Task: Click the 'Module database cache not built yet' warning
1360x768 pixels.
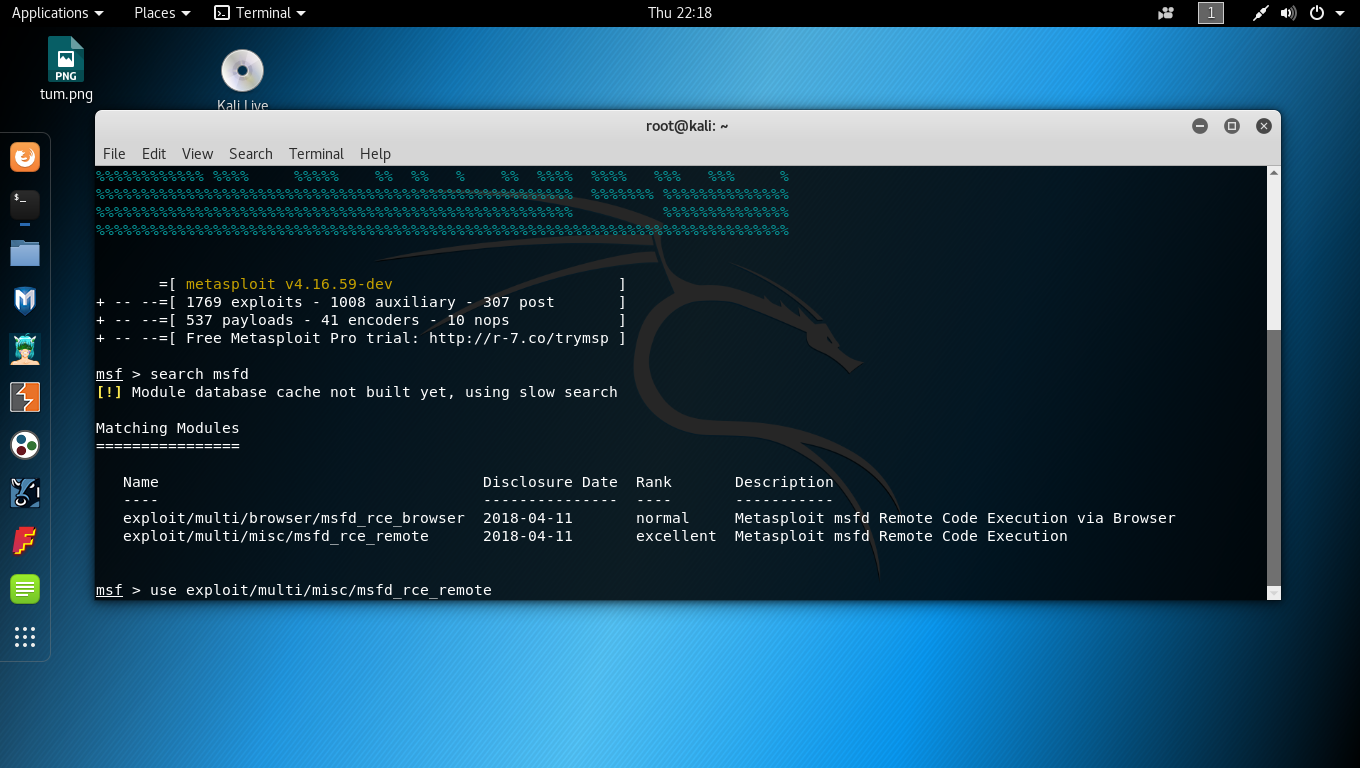Action: [x=375, y=393]
